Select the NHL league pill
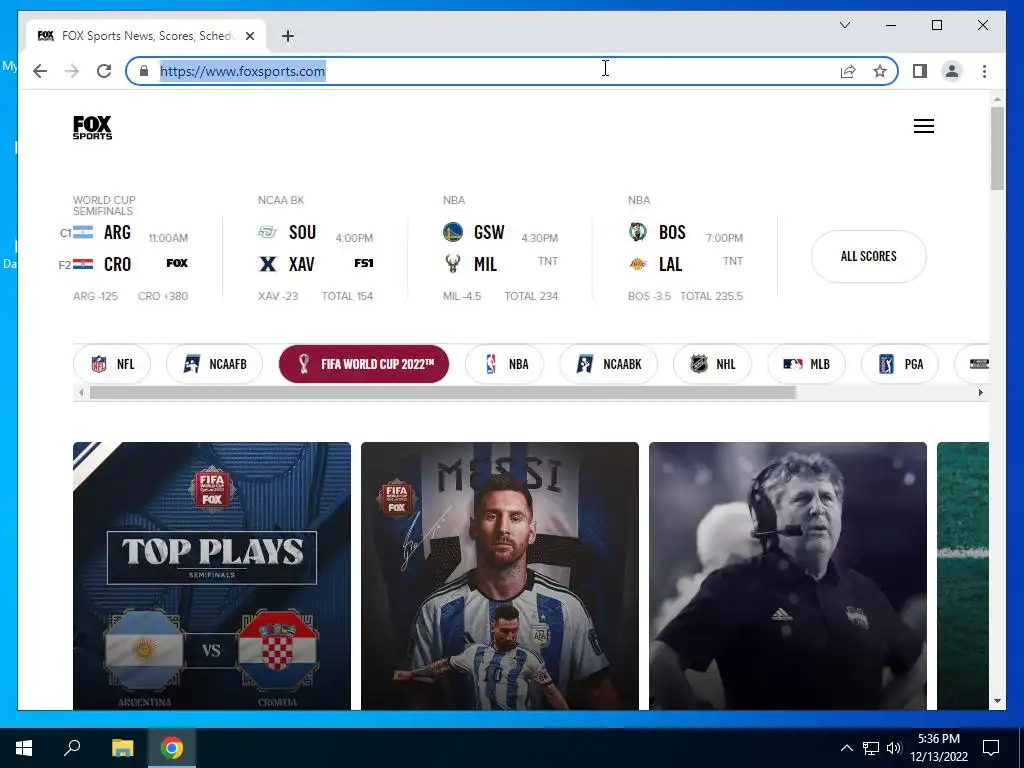Image resolution: width=1024 pixels, height=768 pixels. (712, 364)
